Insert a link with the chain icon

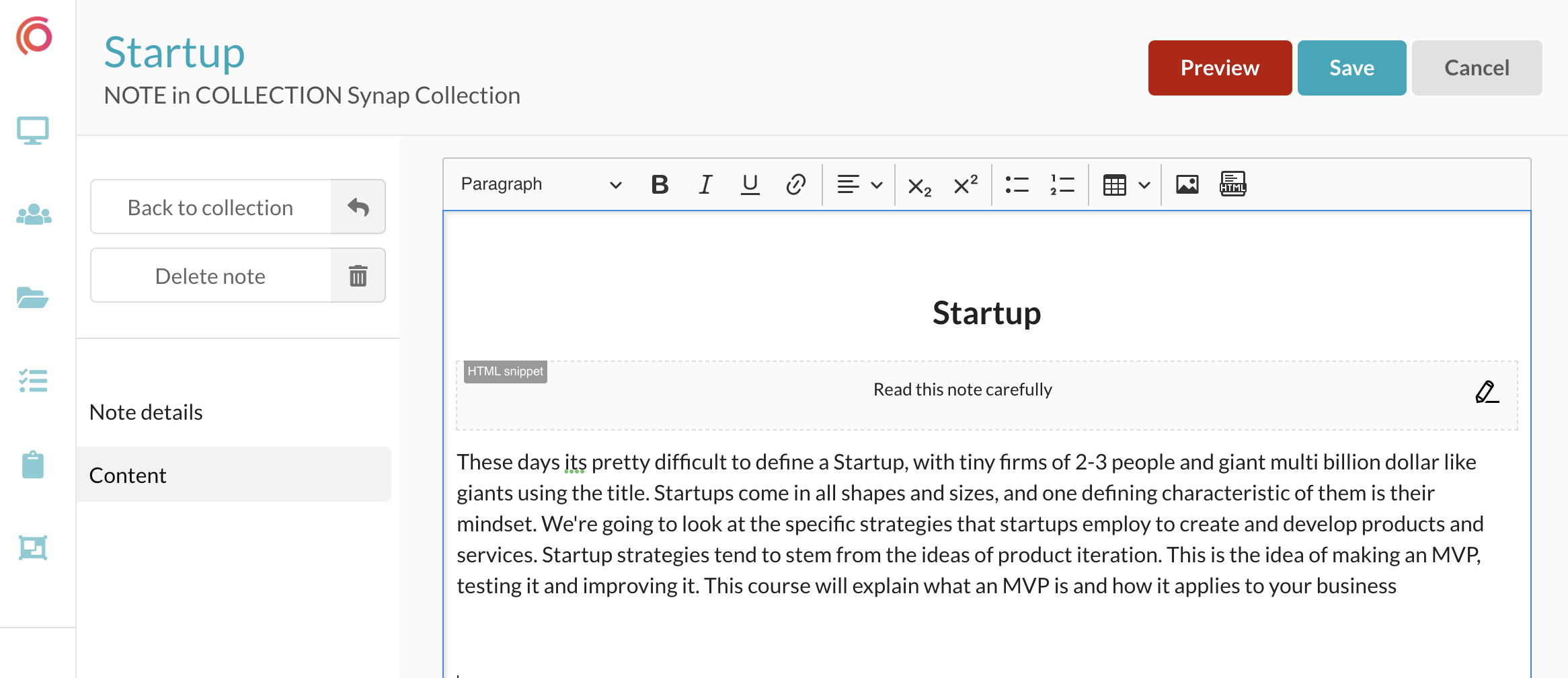(796, 184)
